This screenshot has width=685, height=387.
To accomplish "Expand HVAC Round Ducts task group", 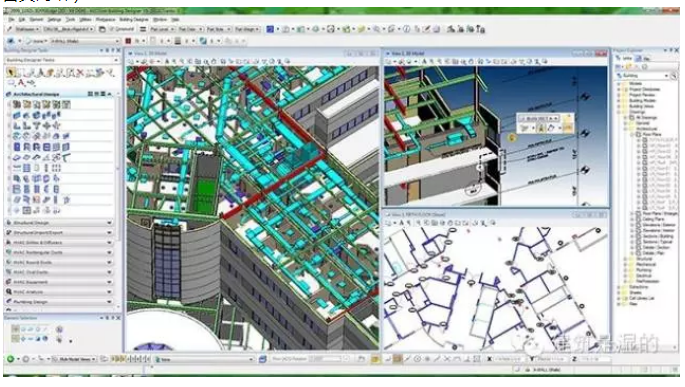I will (x=60, y=262).
